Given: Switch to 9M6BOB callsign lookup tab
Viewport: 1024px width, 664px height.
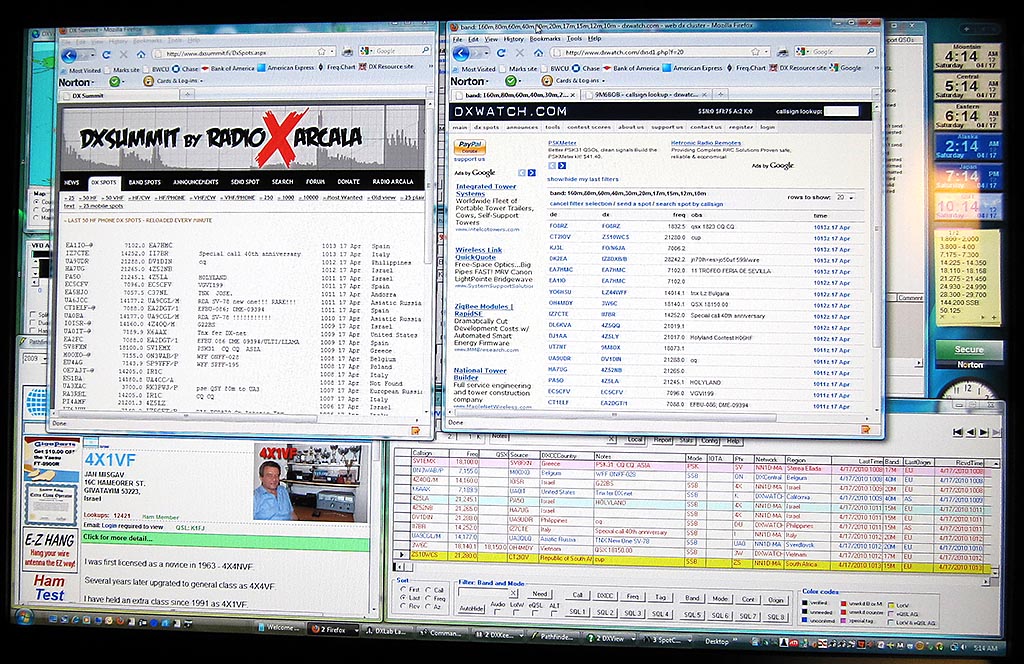Looking at the screenshot, I should [645, 95].
